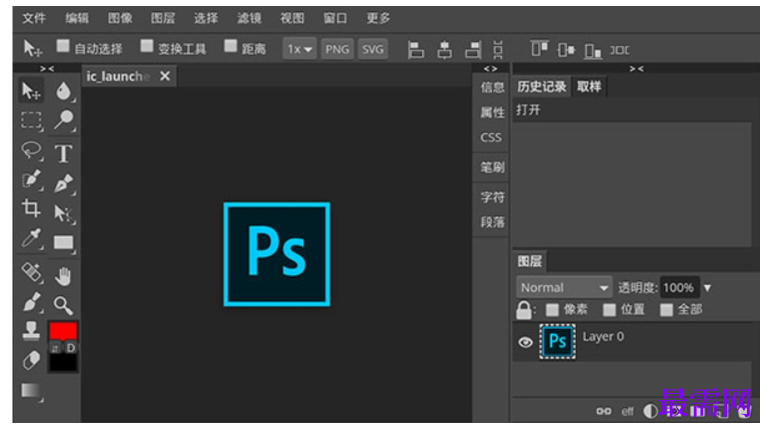Open the 选择 menu
The width and height of the screenshot is (770, 434).
tap(206, 19)
